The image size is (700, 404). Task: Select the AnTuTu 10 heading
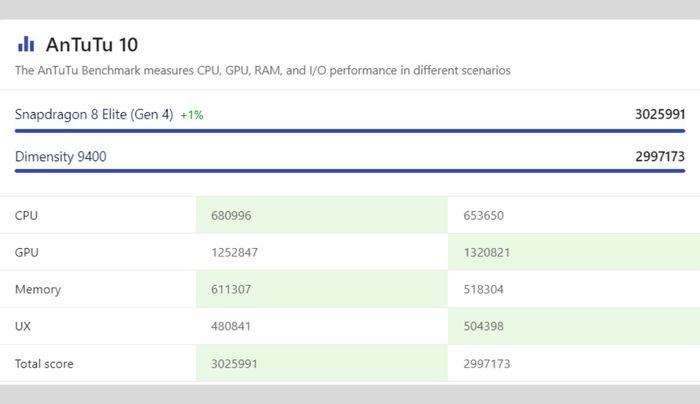pyautogui.click(x=92, y=45)
